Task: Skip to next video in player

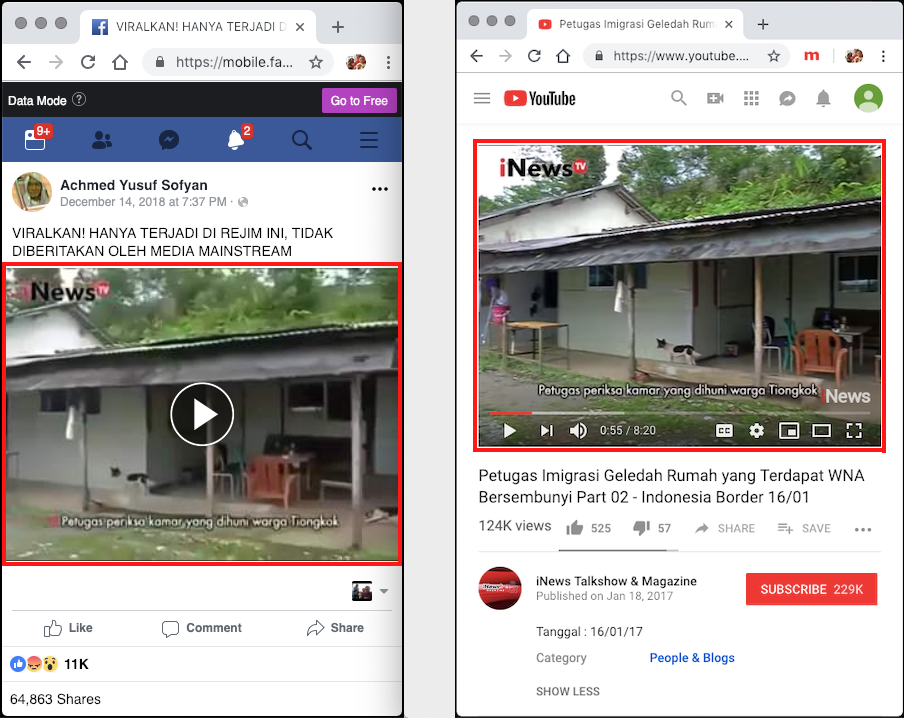Action: 546,431
